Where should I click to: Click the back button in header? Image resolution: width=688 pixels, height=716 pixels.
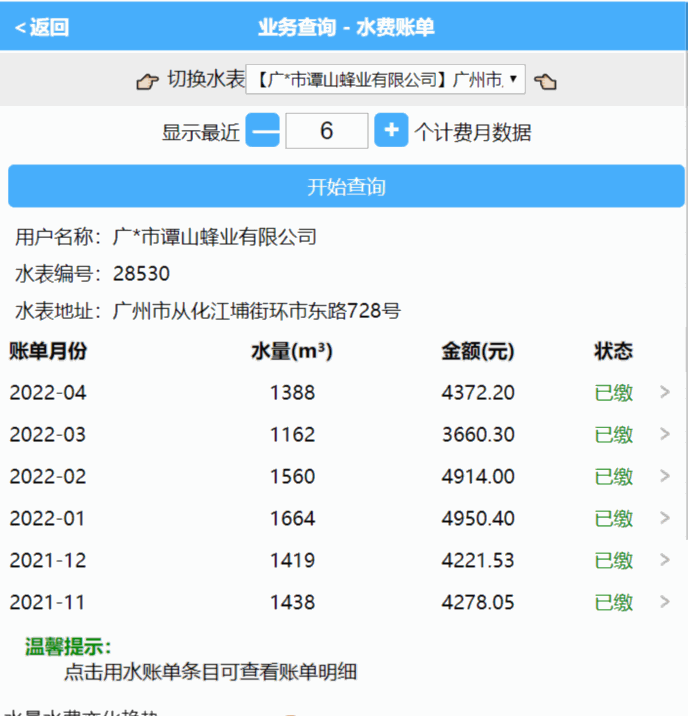(42, 28)
